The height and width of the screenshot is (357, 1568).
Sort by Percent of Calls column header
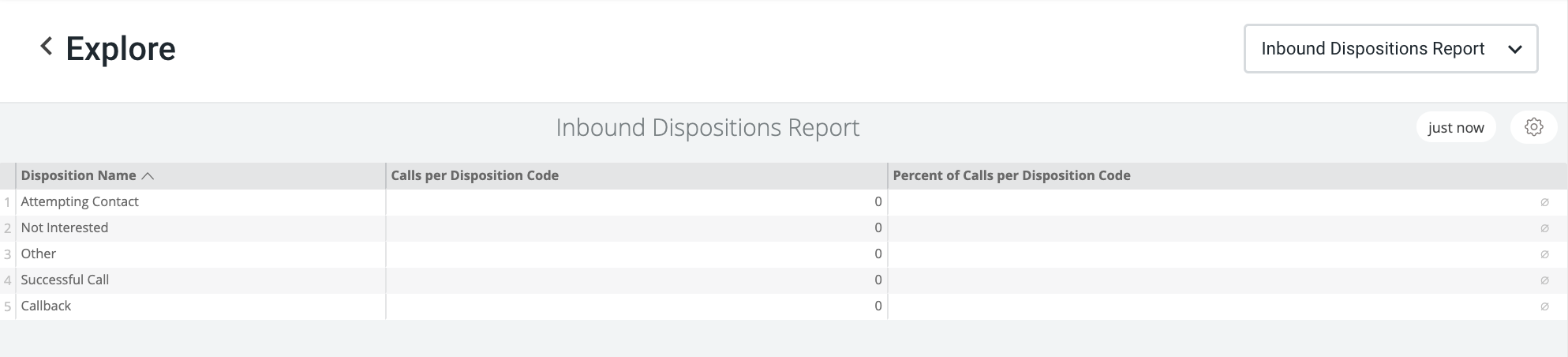(x=1011, y=175)
